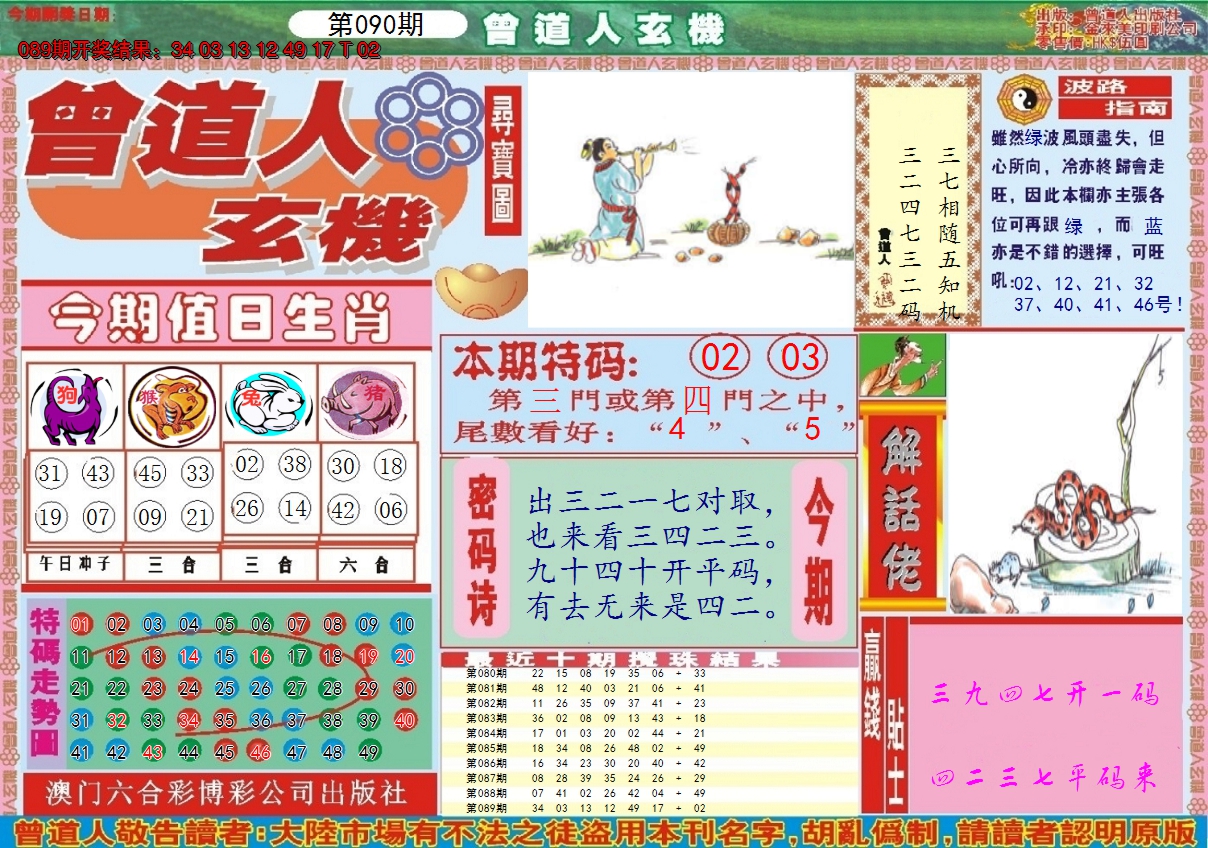
Task: Click the 午日冲子 label
Action: pyautogui.click(x=74, y=565)
